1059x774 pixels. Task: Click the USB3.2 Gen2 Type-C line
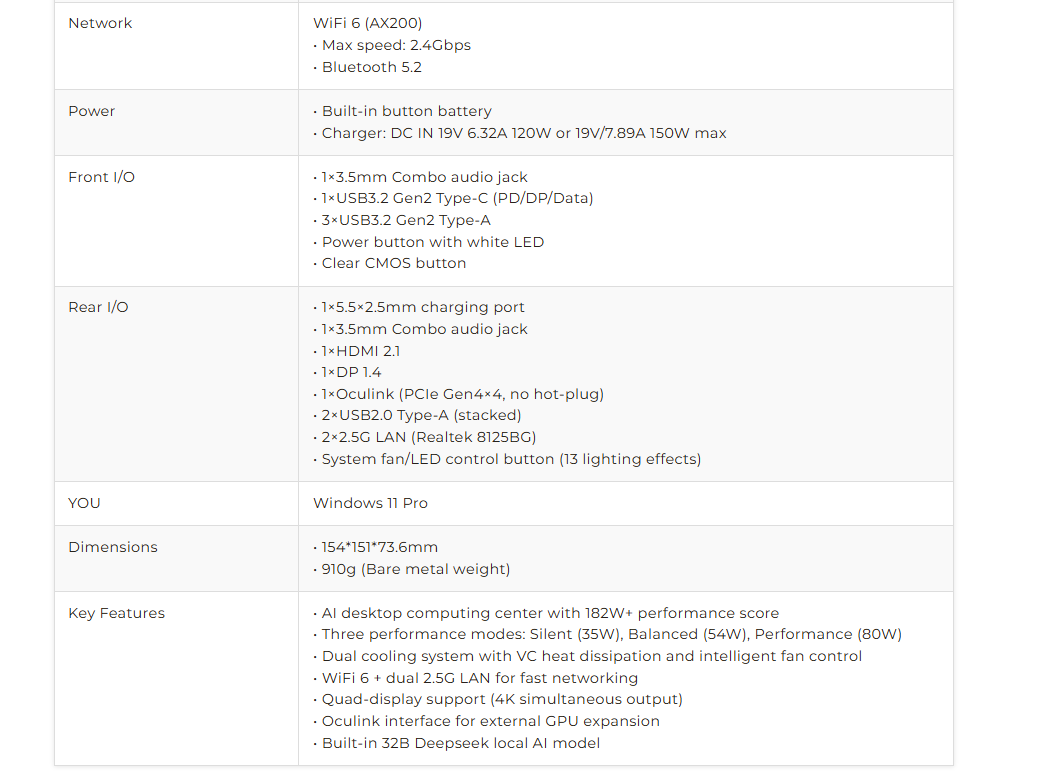pos(453,198)
